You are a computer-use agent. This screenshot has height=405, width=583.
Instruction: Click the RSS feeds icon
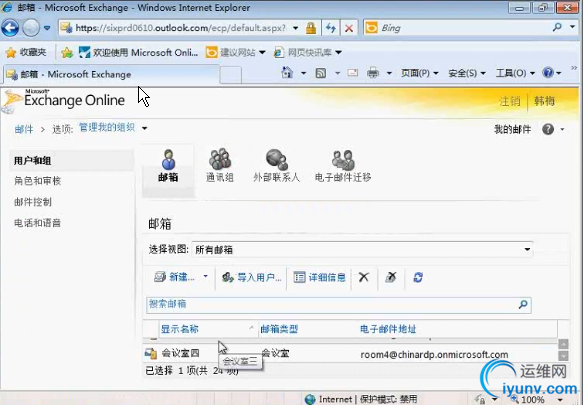click(x=321, y=73)
